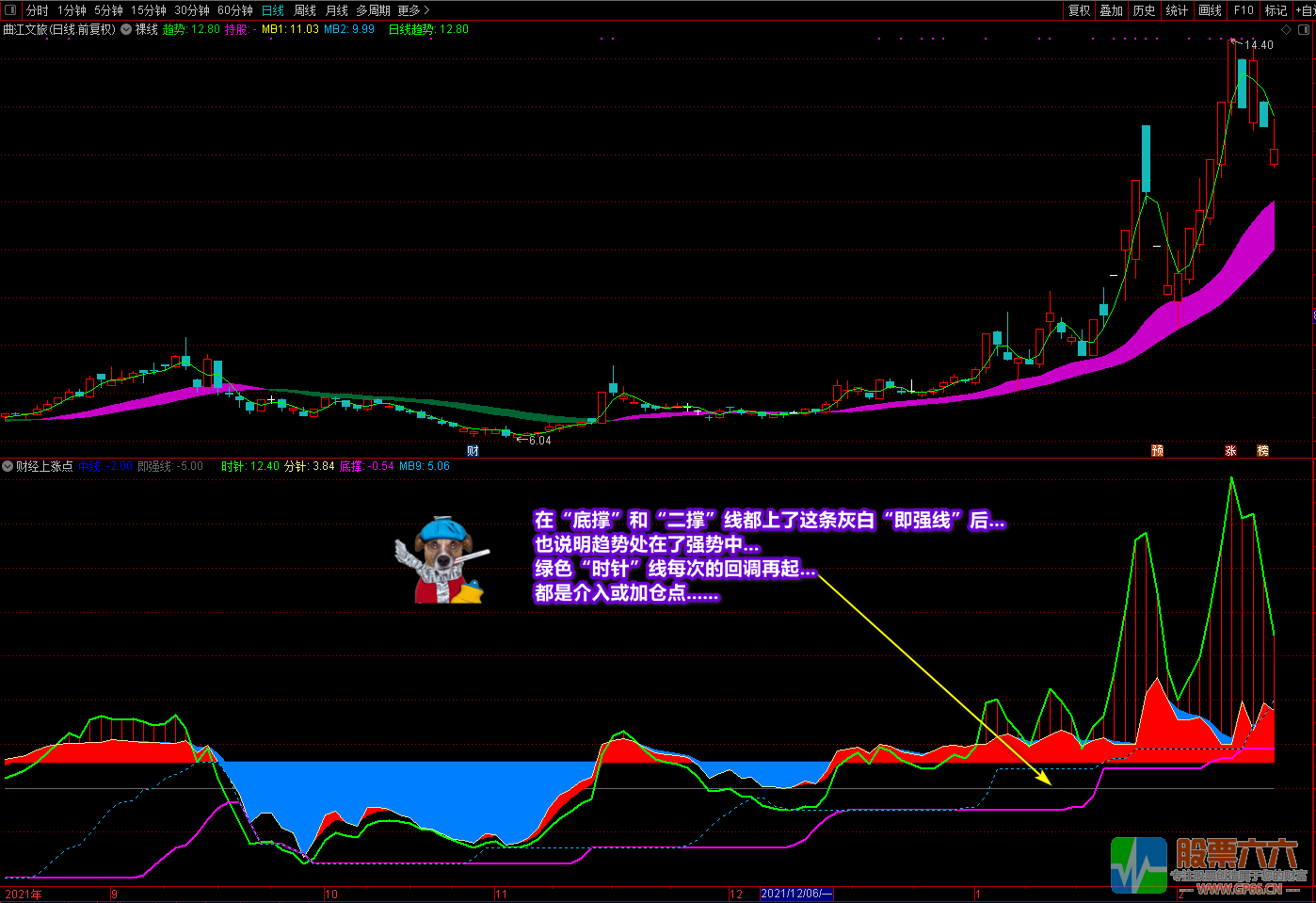This screenshot has height=903, width=1316.
Task: Click the 2021/12/06 date label
Action: (x=796, y=894)
